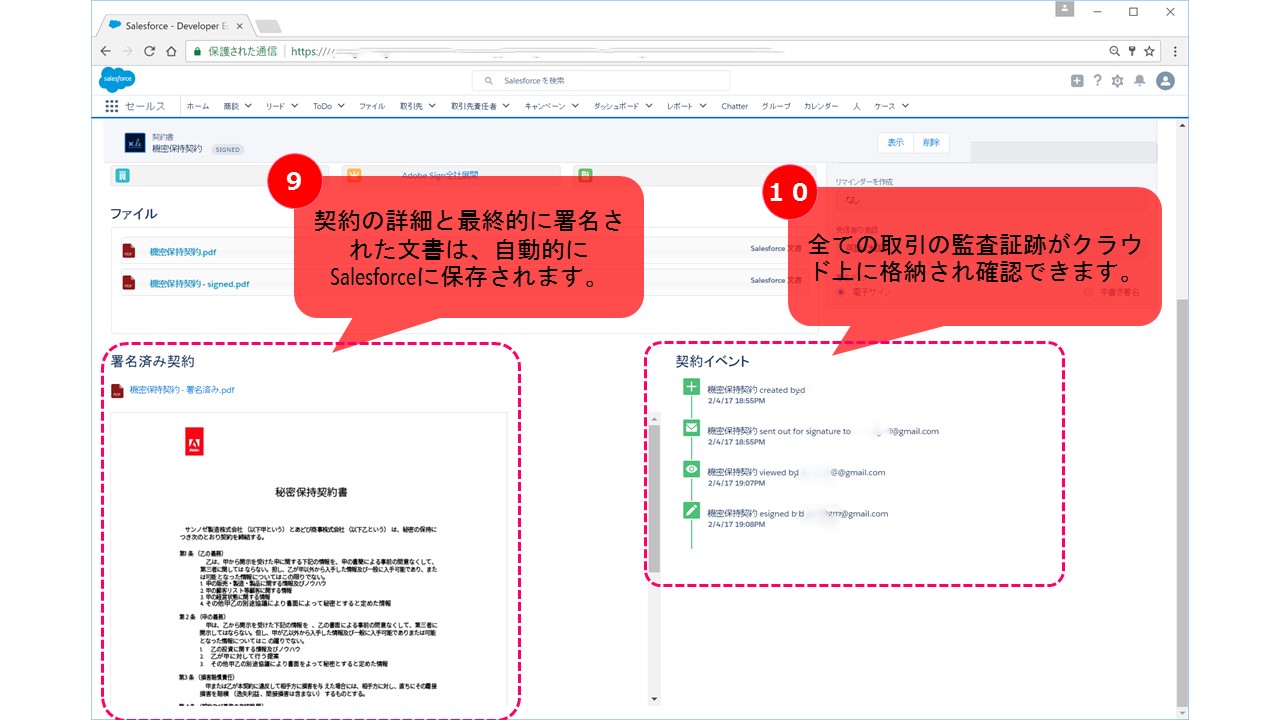Open the Setup gear icon
Image resolution: width=1280 pixels, height=720 pixels.
1117,81
